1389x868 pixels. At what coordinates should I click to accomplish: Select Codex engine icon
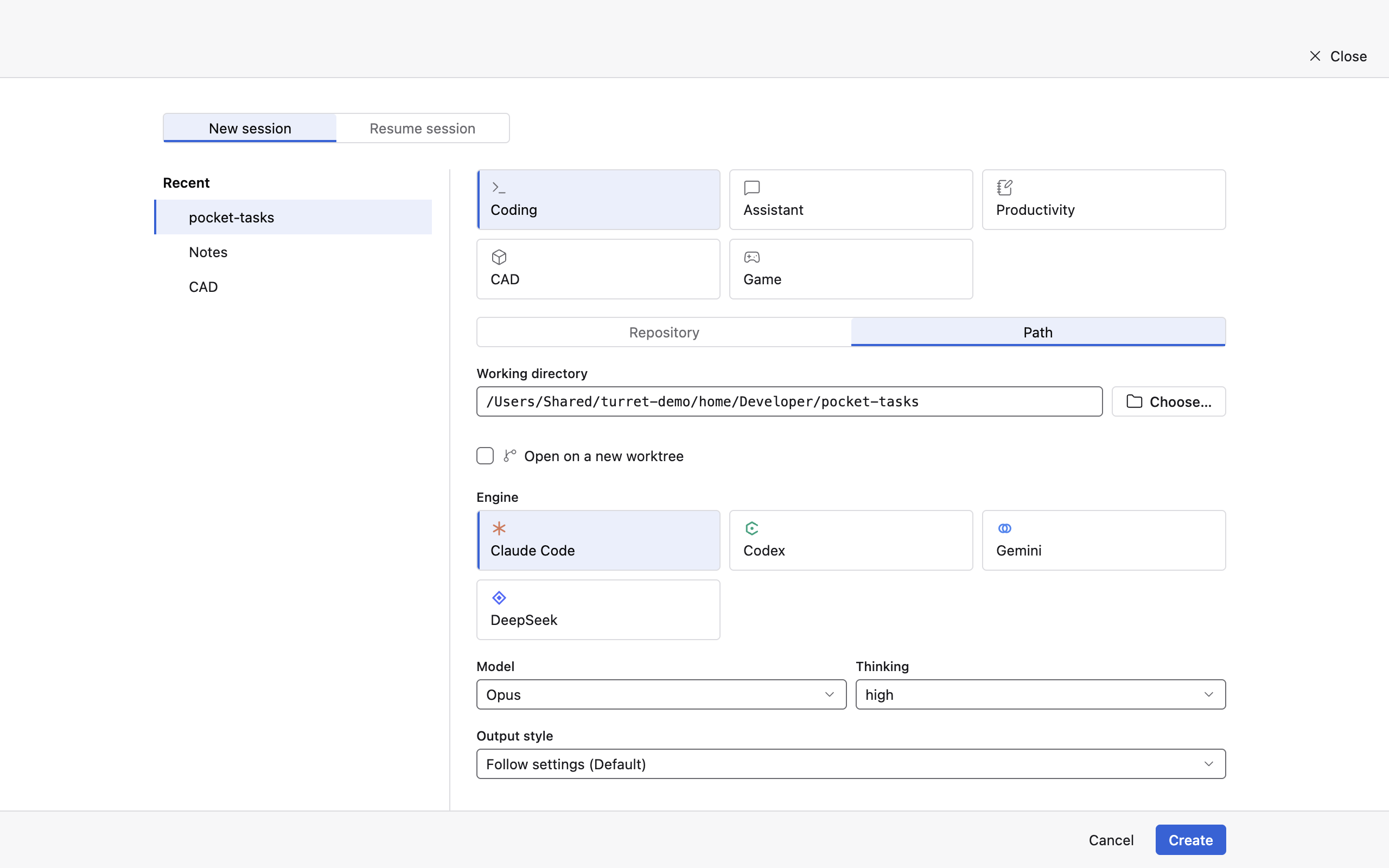tap(751, 528)
